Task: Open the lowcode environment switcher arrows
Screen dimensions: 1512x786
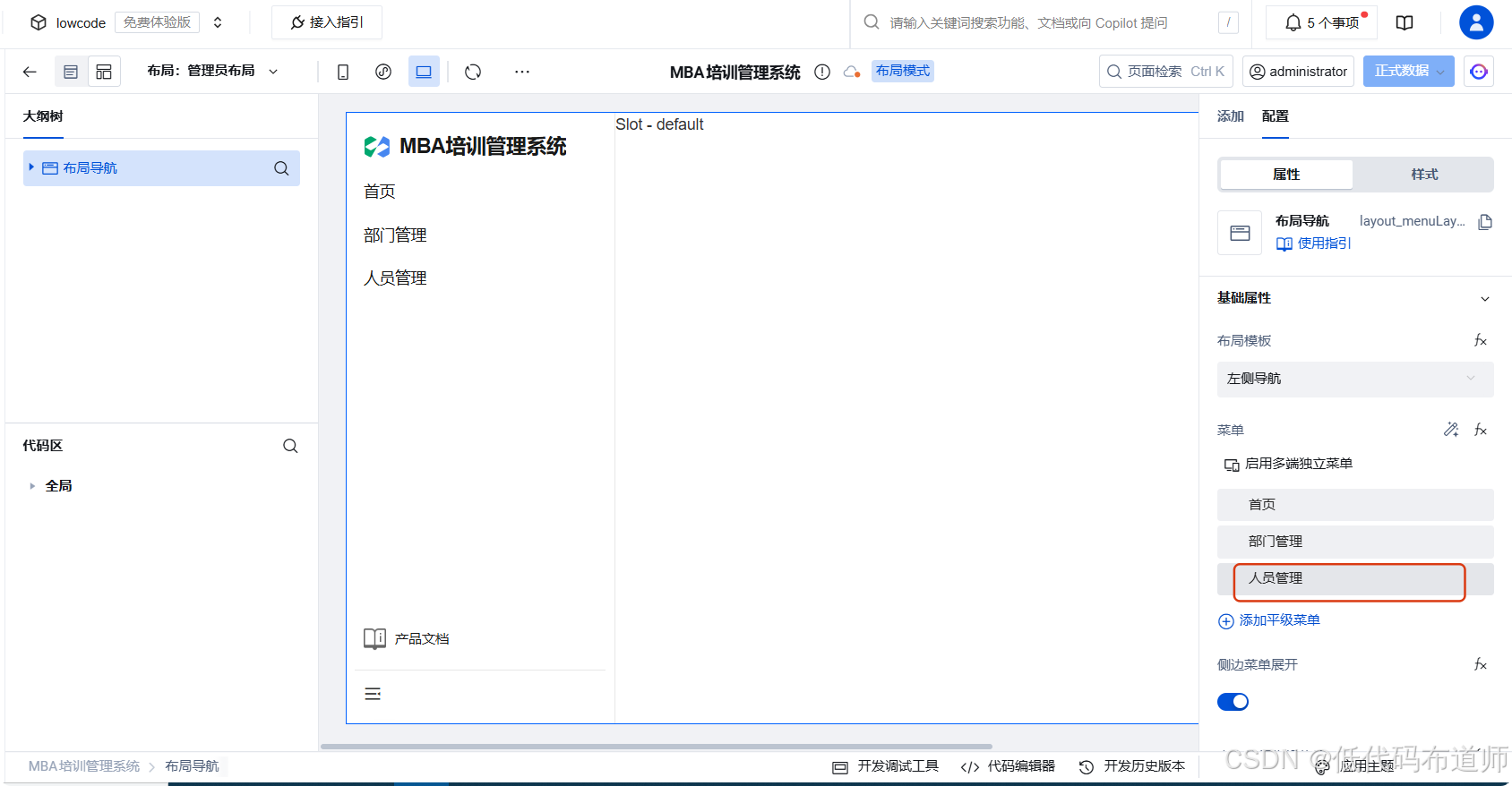Action: click(218, 22)
